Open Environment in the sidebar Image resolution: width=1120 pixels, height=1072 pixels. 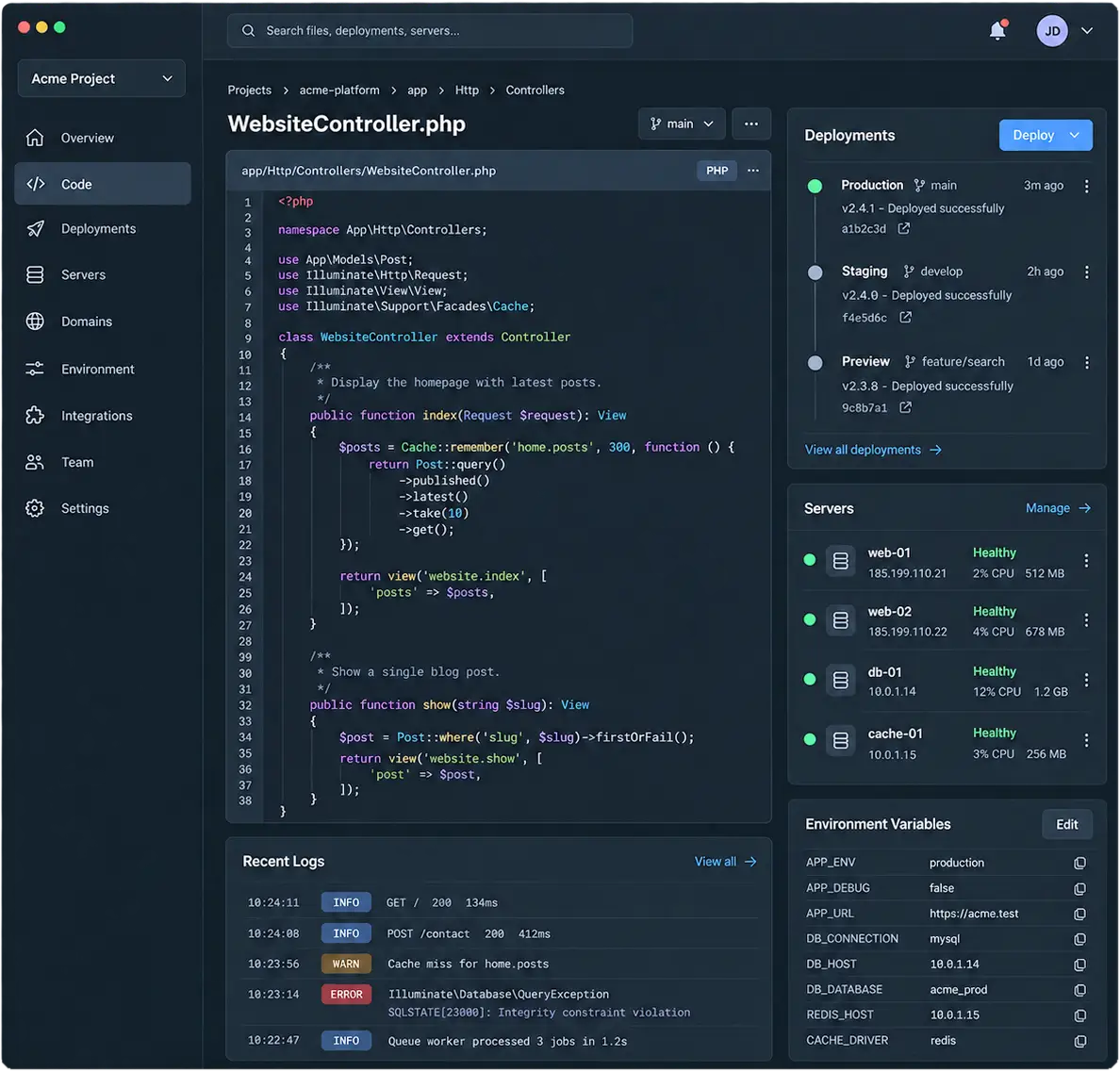[x=103, y=370]
